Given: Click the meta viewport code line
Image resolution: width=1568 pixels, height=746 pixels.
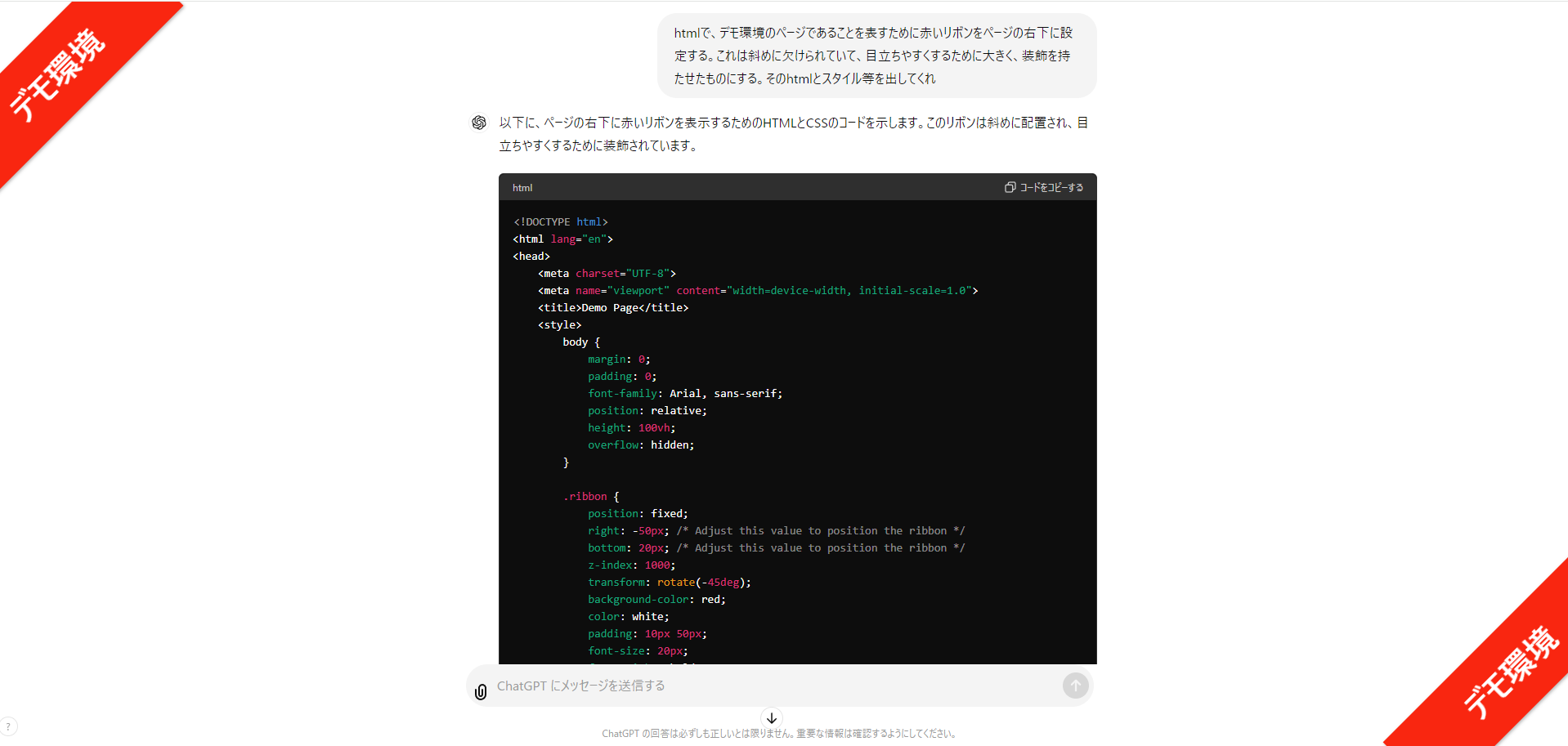Looking at the screenshot, I should coord(758,291).
